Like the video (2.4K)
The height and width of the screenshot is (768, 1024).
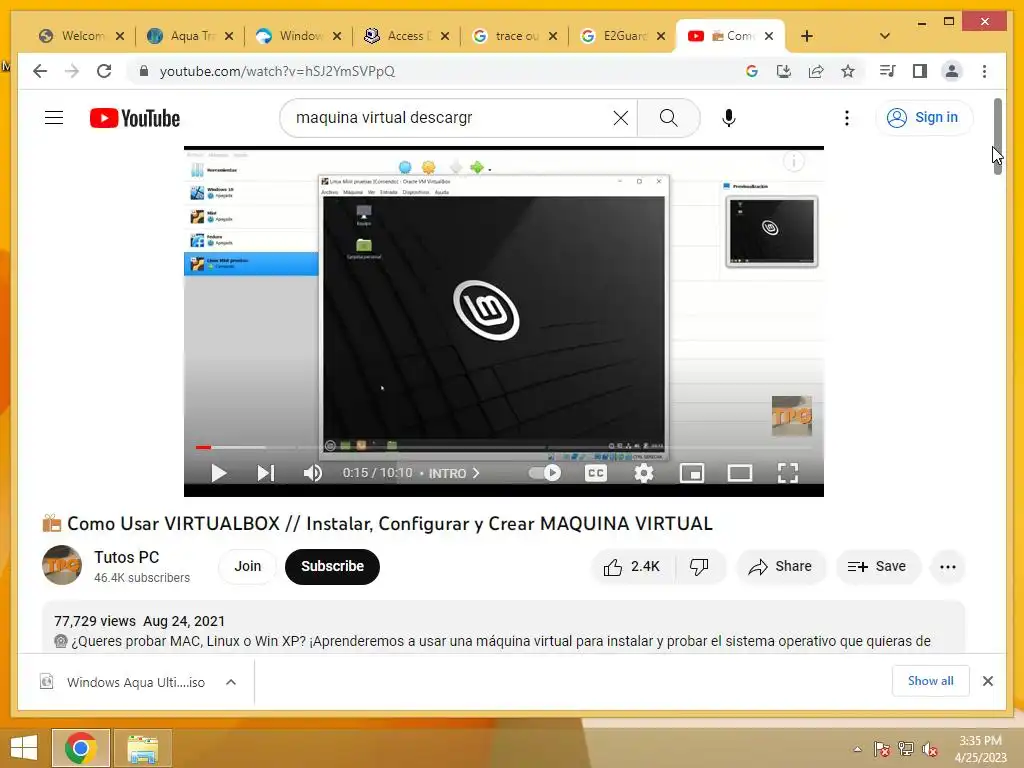pos(632,566)
